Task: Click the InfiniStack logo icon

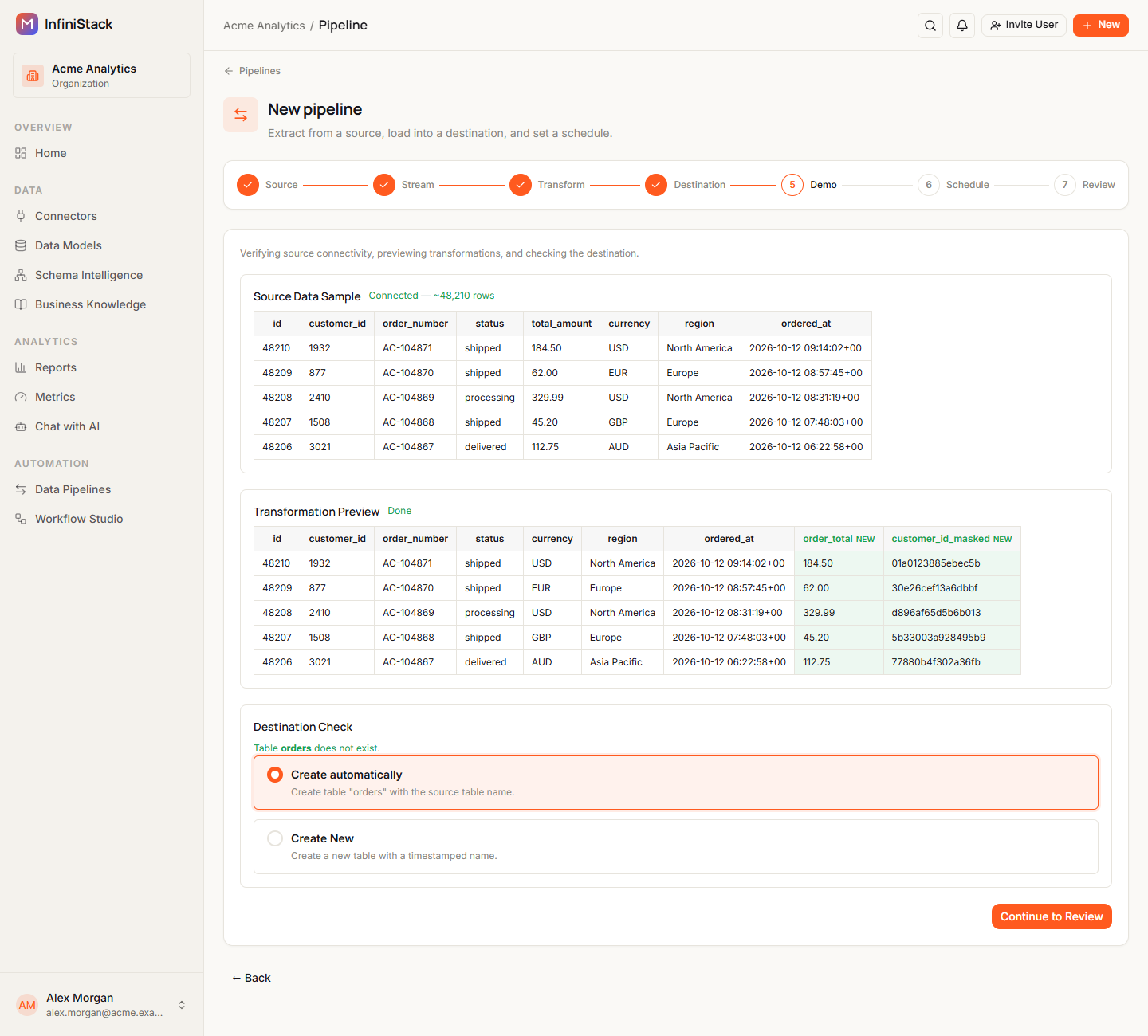Action: [x=27, y=24]
